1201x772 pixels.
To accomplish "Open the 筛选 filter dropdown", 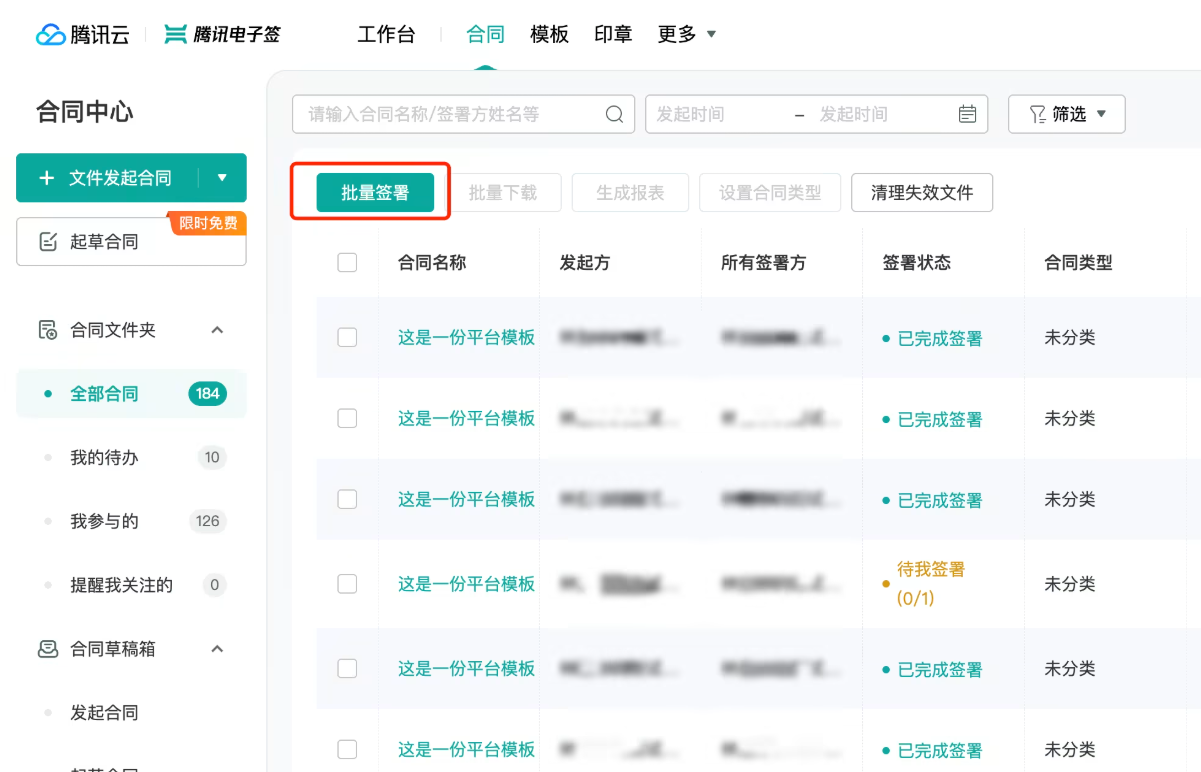I will [1067, 114].
